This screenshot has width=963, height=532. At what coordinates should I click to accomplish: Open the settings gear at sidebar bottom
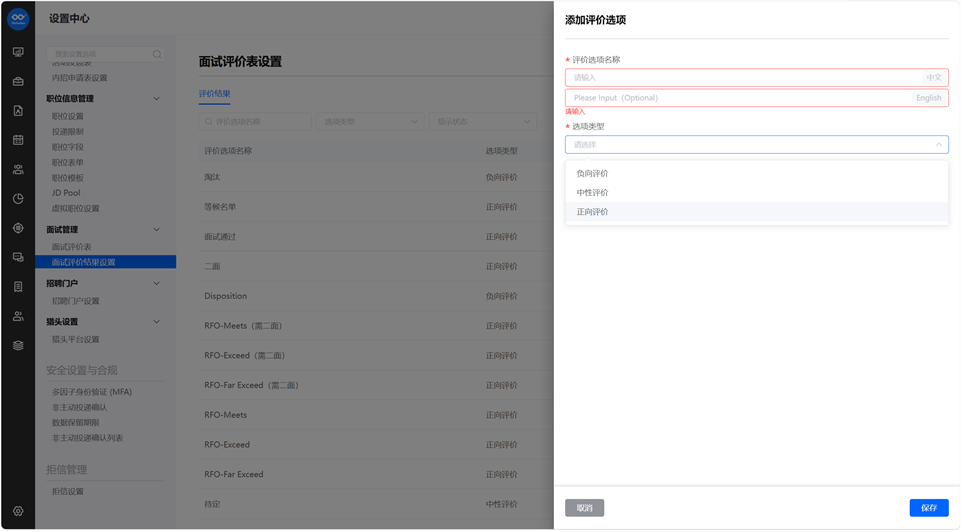(18, 511)
